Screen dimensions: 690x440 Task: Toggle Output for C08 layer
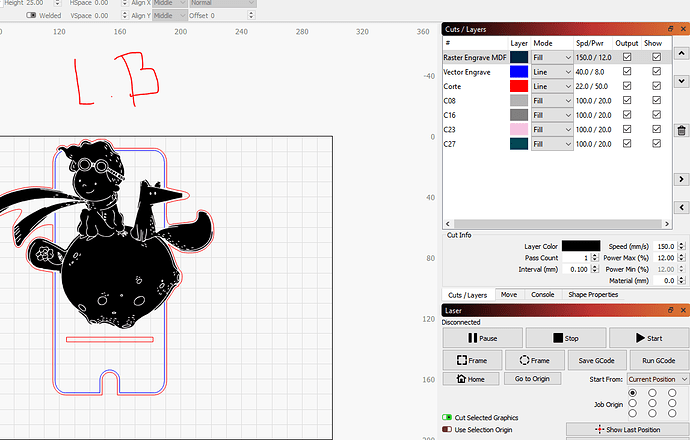[627, 100]
